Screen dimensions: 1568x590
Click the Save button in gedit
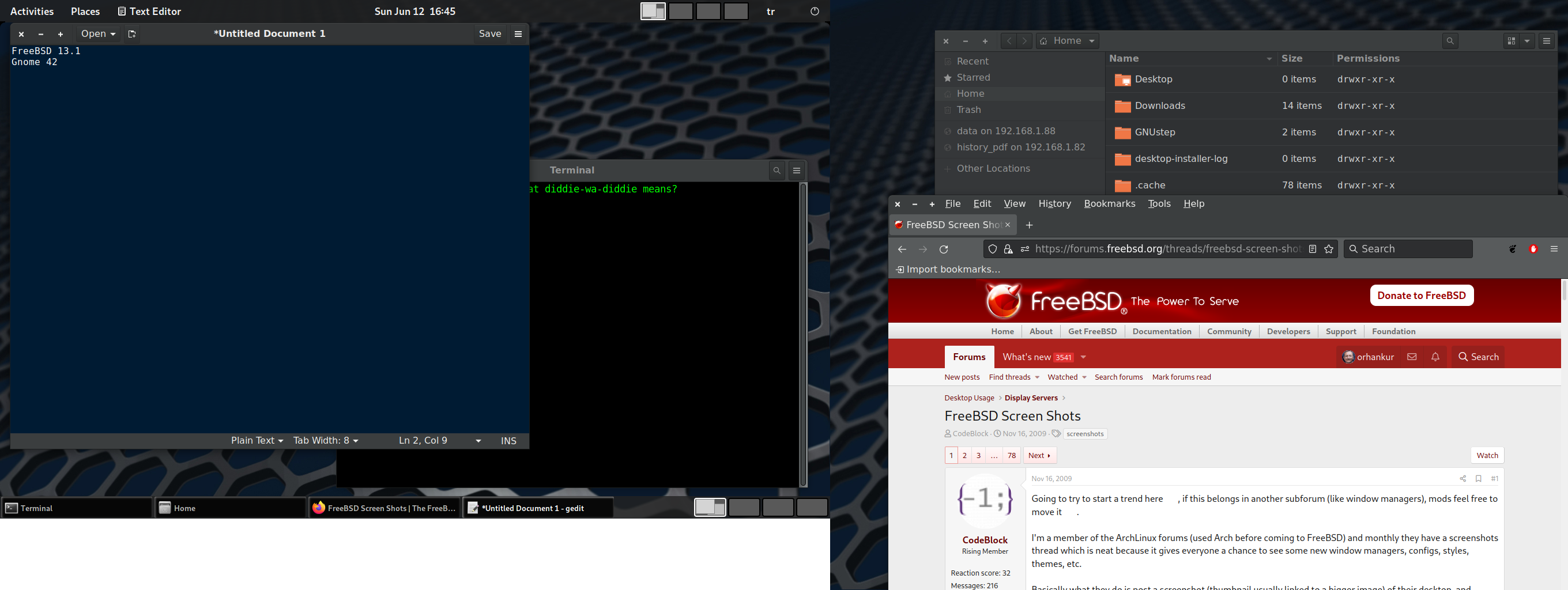click(489, 34)
